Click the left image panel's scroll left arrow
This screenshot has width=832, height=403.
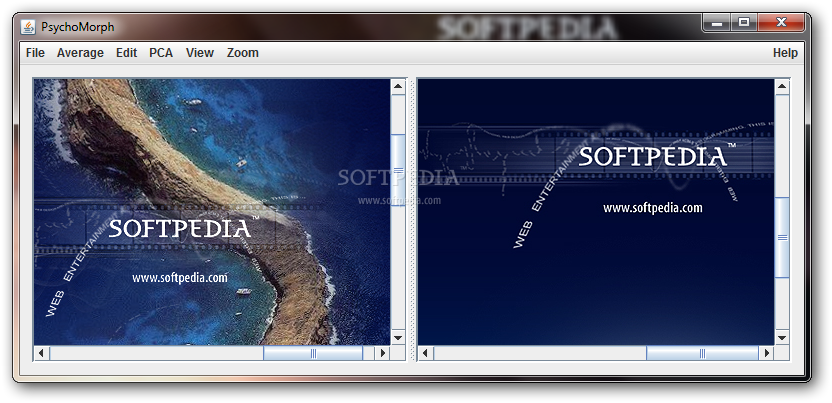tap(41, 353)
